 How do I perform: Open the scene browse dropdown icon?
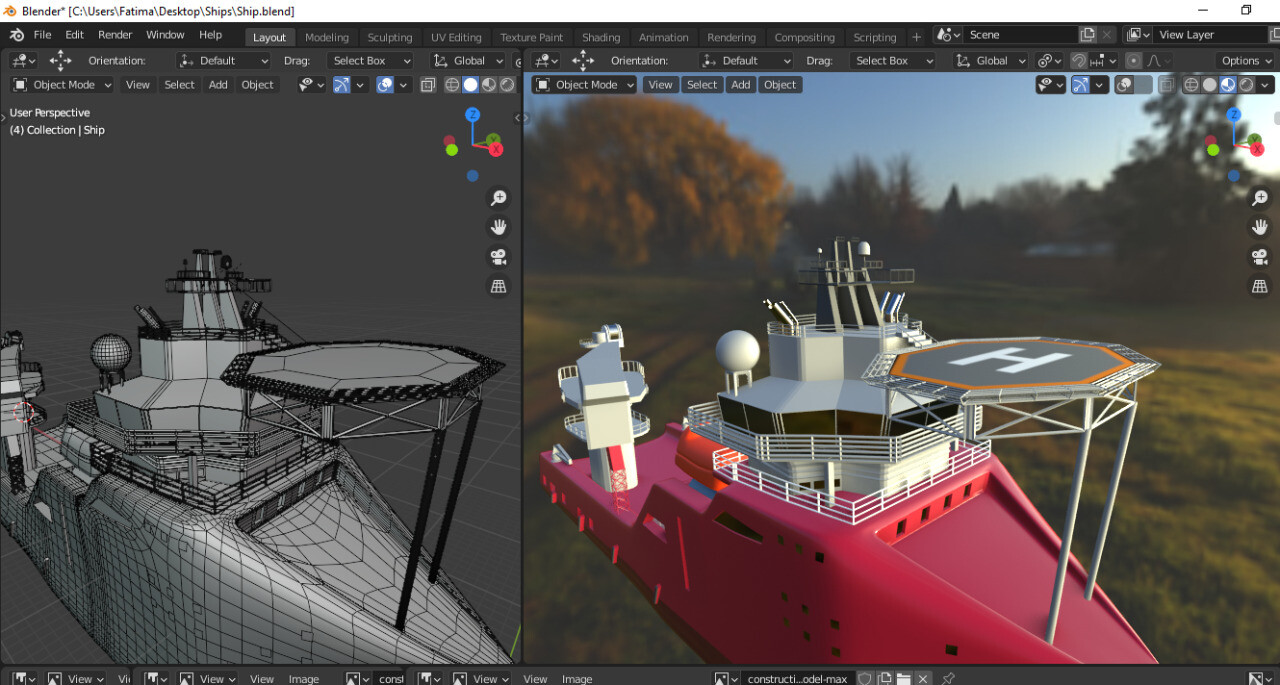[947, 35]
